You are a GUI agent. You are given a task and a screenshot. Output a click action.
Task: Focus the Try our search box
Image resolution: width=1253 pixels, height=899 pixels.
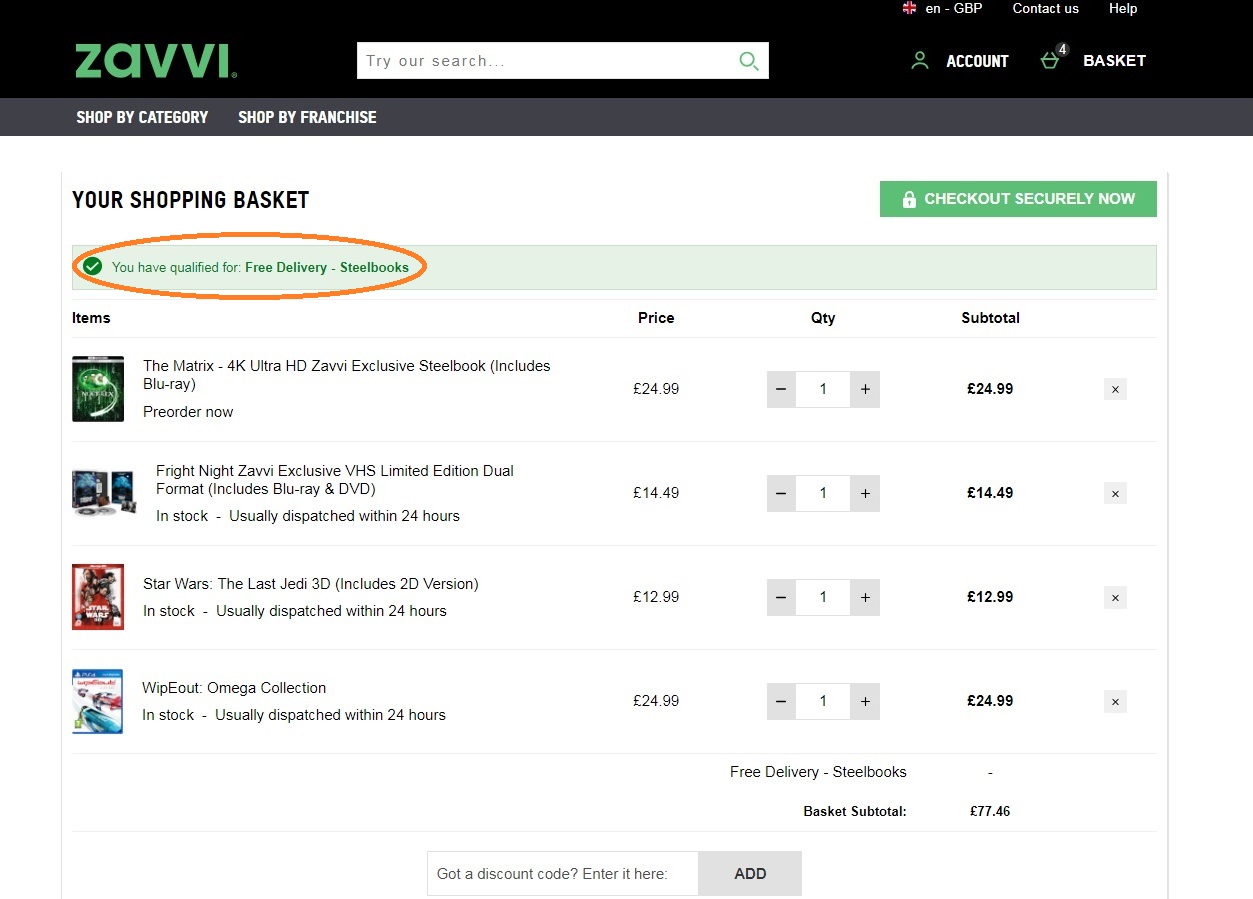[545, 61]
